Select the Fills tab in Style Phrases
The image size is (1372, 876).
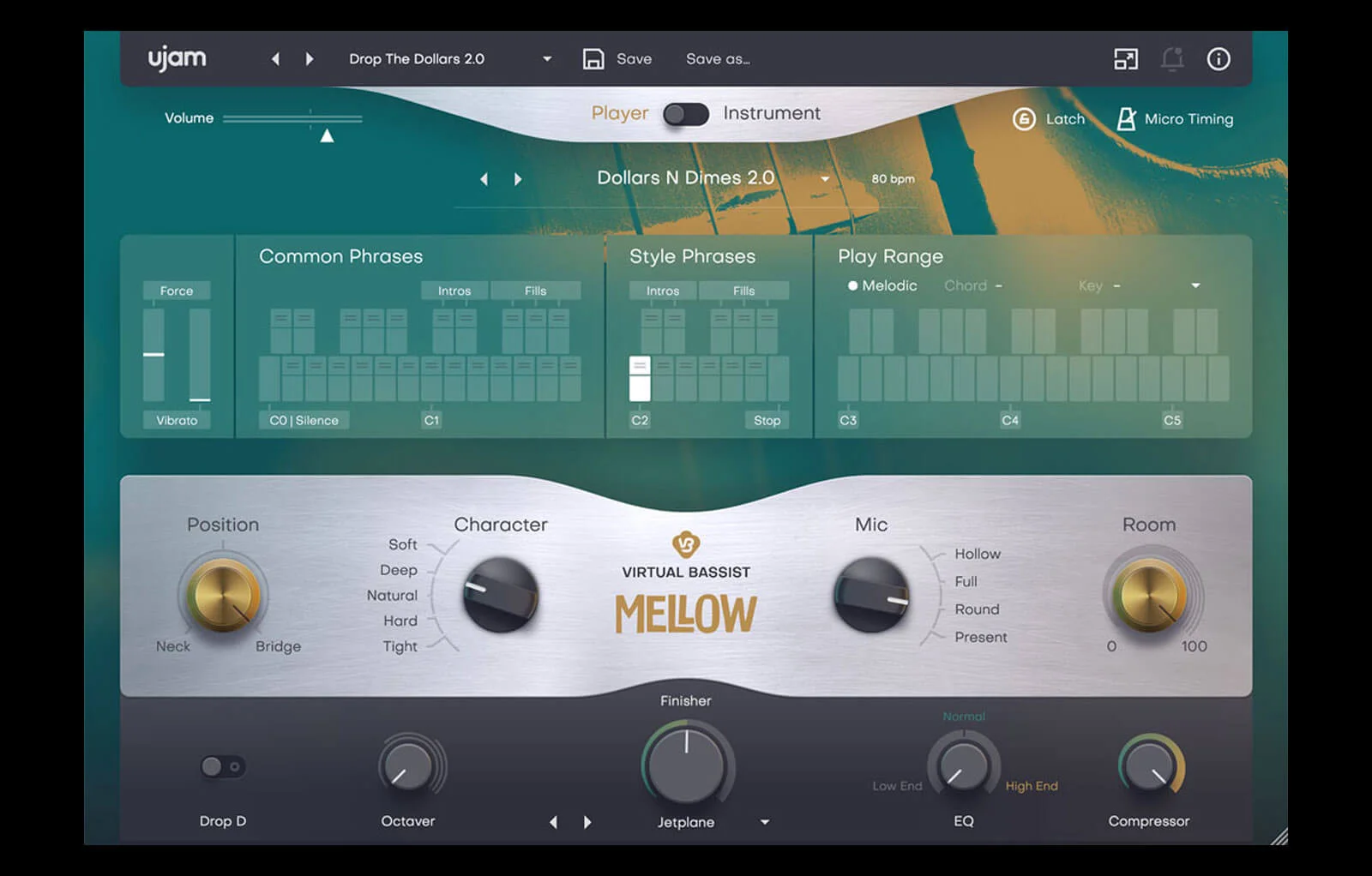(x=743, y=291)
